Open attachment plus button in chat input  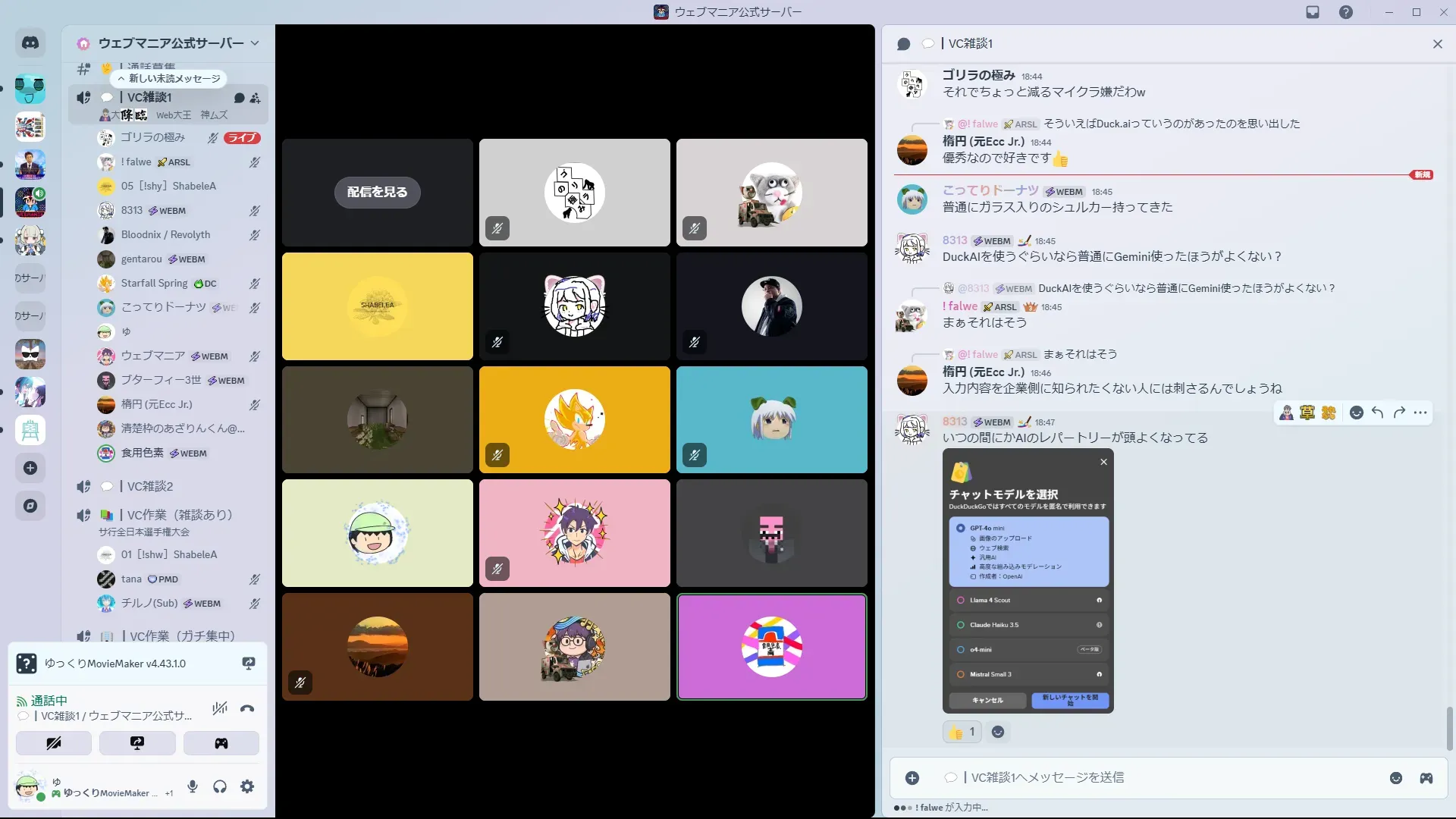[x=912, y=778]
